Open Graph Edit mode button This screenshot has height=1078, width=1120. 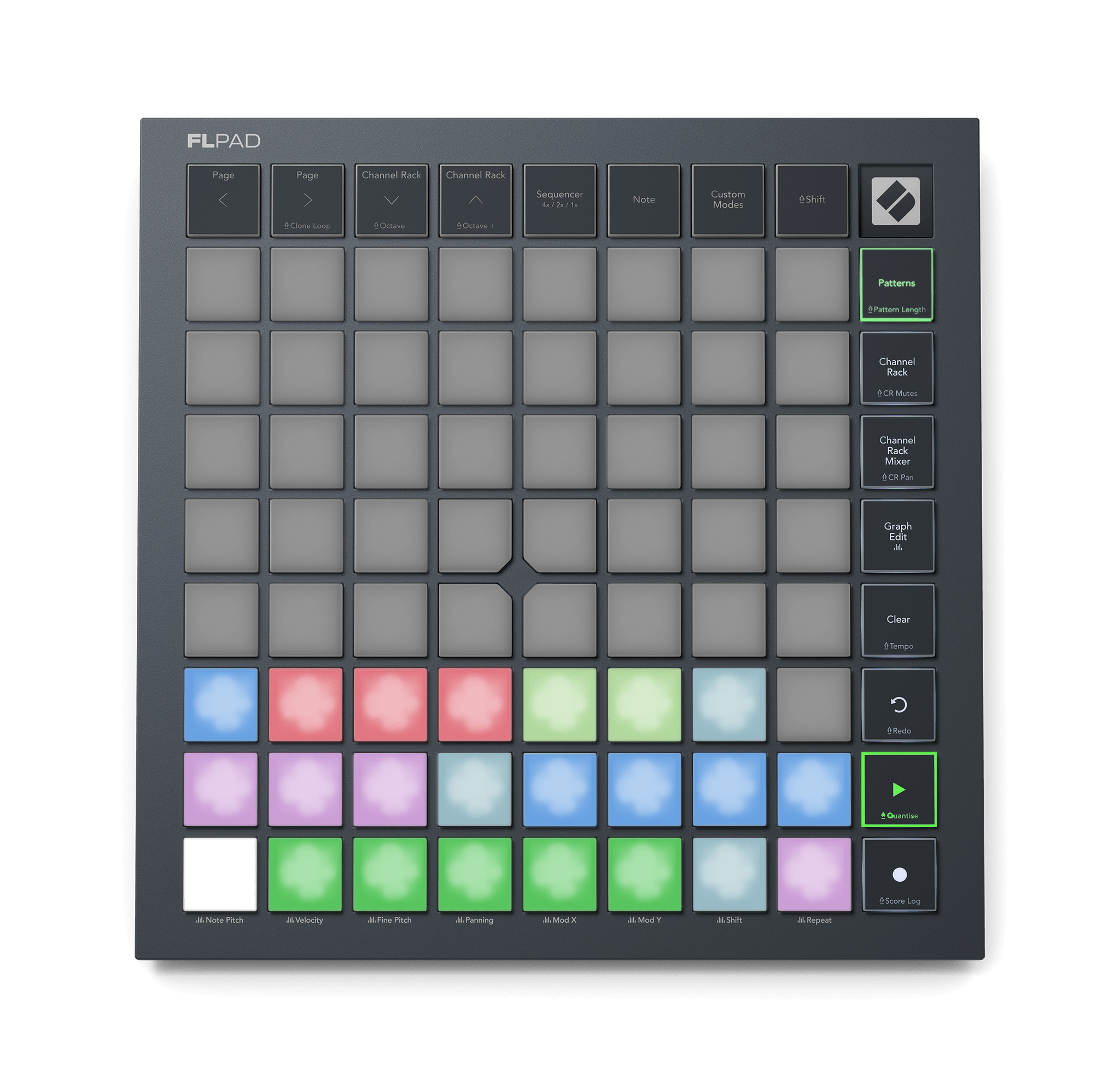898,536
